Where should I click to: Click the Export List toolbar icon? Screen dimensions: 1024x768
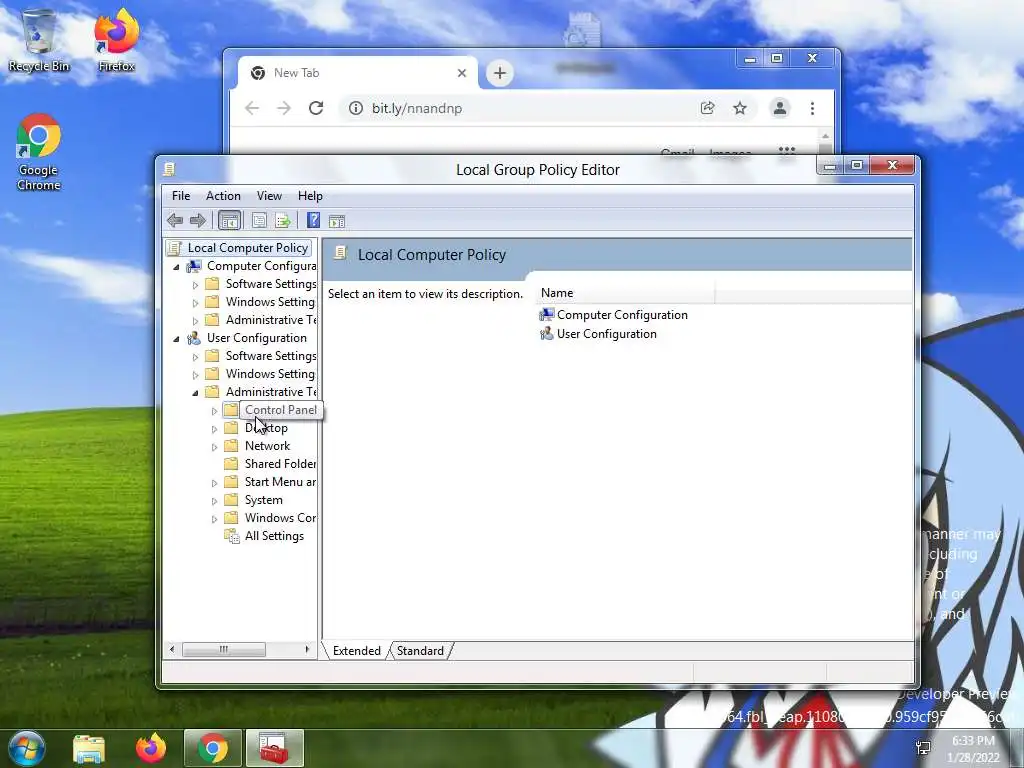point(283,221)
